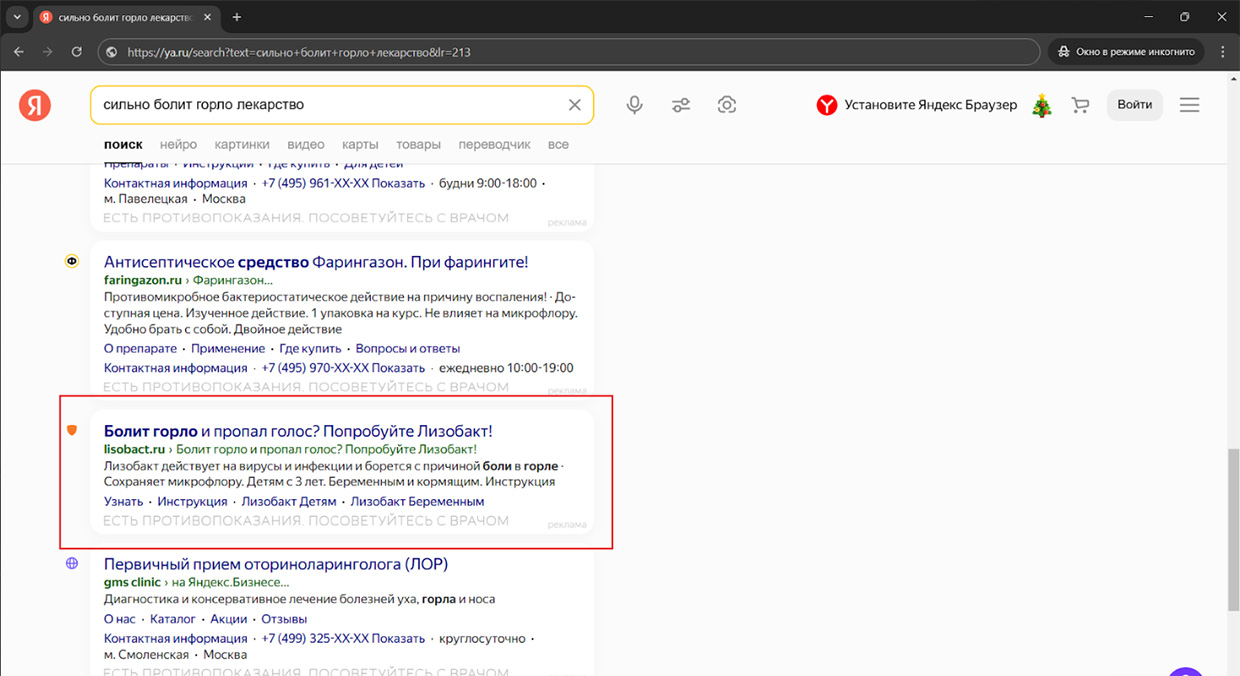The width and height of the screenshot is (1240, 676).
Task: Click the Установите Яндекс Браузер link
Action: 929,105
